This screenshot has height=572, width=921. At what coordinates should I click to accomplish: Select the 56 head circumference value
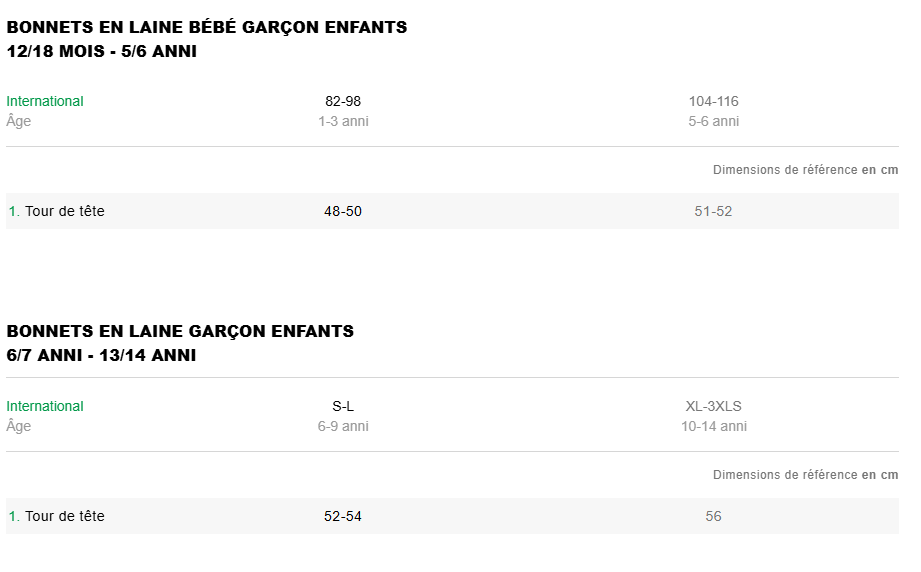[713, 516]
